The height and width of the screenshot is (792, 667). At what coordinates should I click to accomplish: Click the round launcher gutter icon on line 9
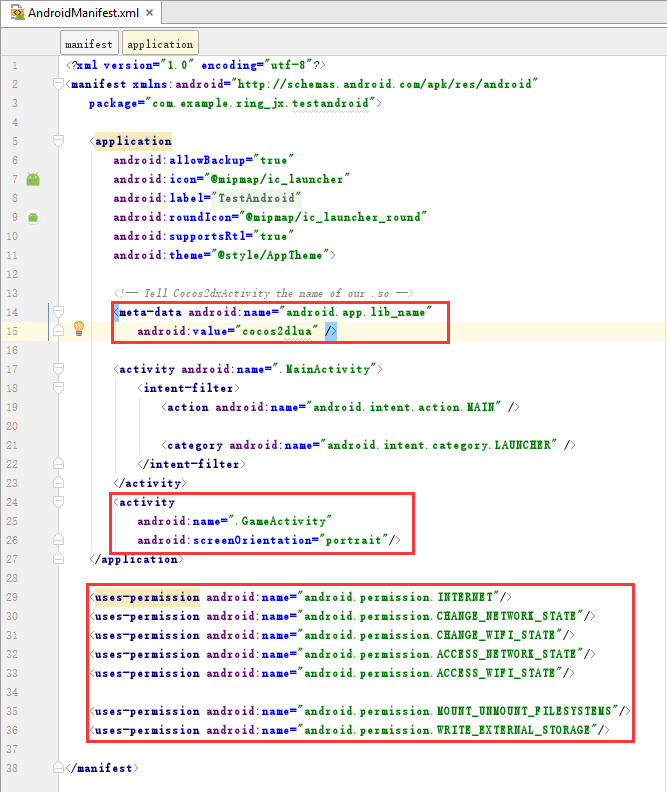[x=33, y=217]
